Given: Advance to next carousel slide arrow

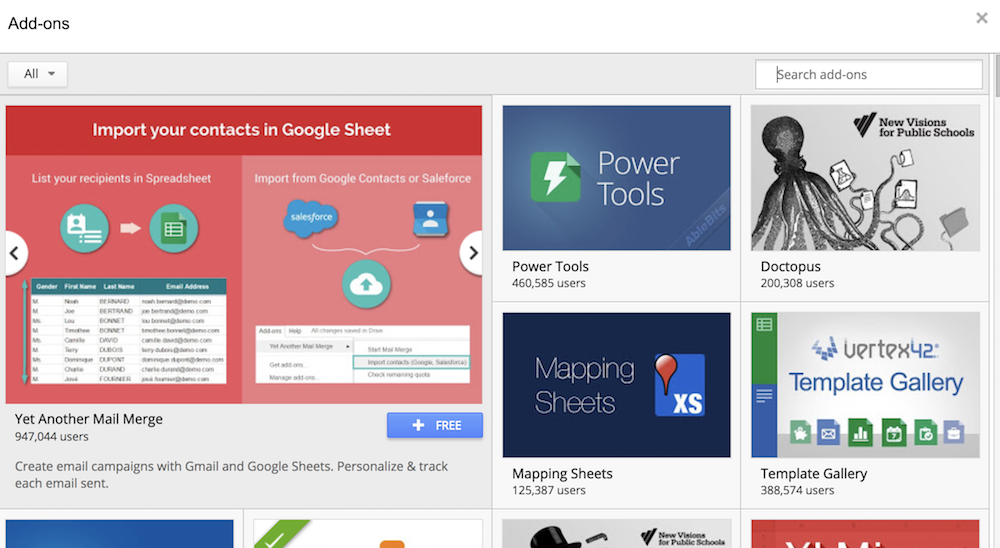Looking at the screenshot, I should (x=473, y=254).
